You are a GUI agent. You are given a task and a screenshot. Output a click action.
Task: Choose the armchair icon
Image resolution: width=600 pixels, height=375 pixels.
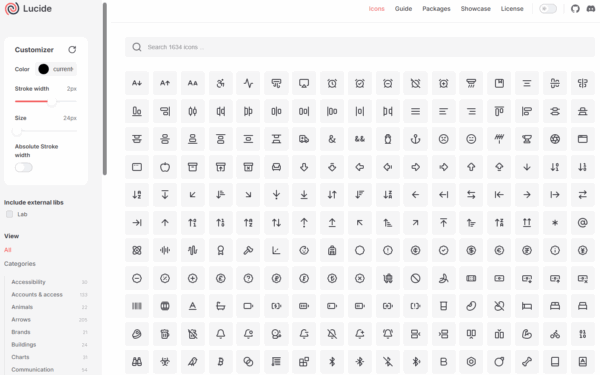[276, 167]
